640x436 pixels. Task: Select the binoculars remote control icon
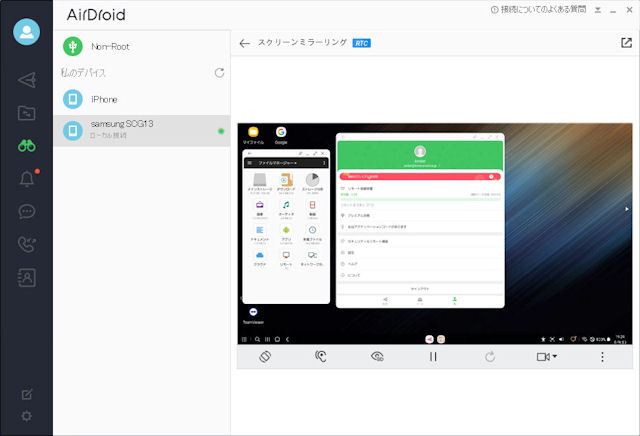pos(27,146)
